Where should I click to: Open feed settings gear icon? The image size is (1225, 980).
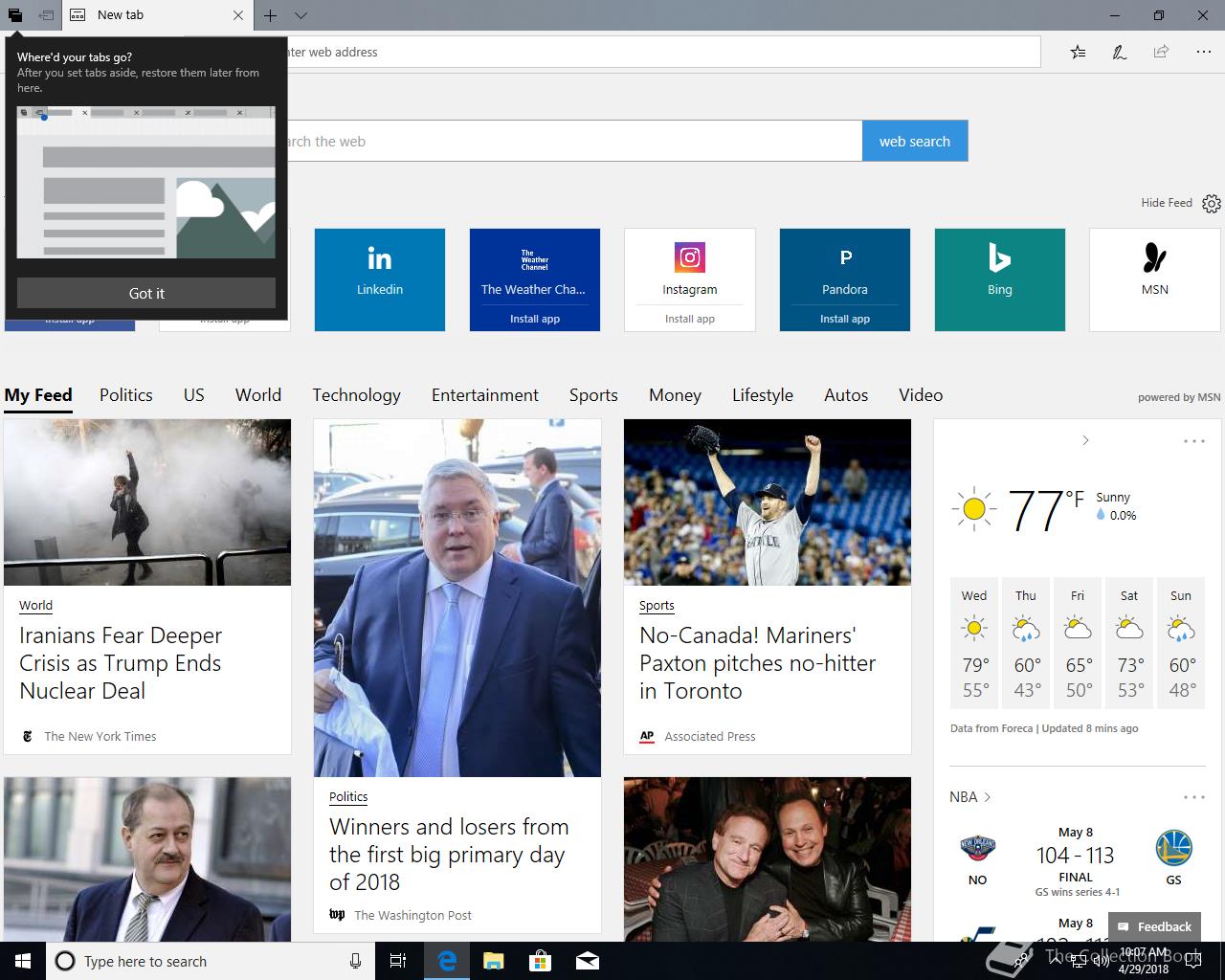[x=1212, y=203]
